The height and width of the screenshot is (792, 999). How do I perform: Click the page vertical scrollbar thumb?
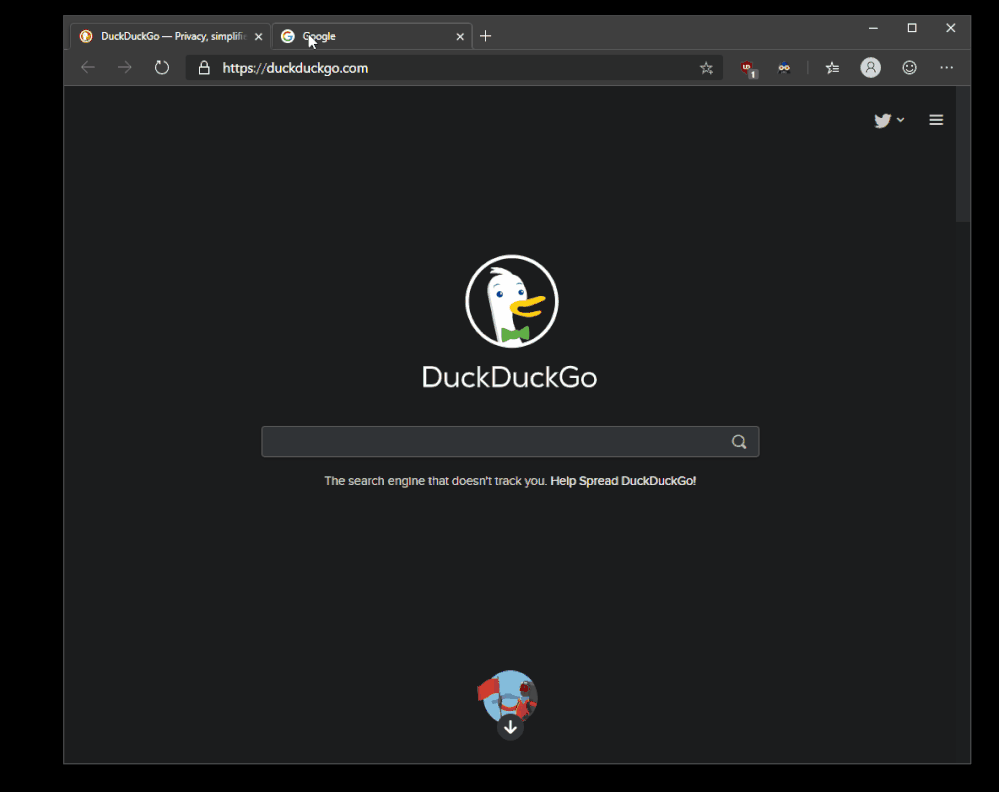tap(963, 155)
